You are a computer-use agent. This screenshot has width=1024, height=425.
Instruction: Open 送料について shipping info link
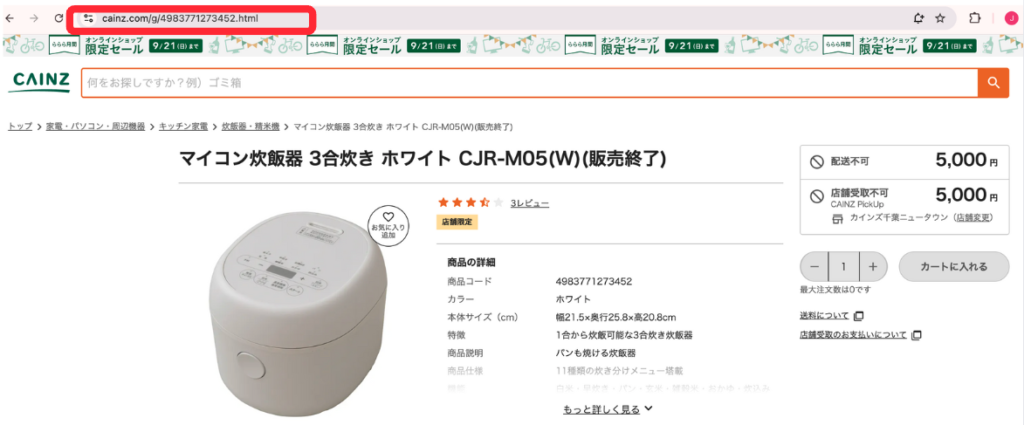click(825, 316)
